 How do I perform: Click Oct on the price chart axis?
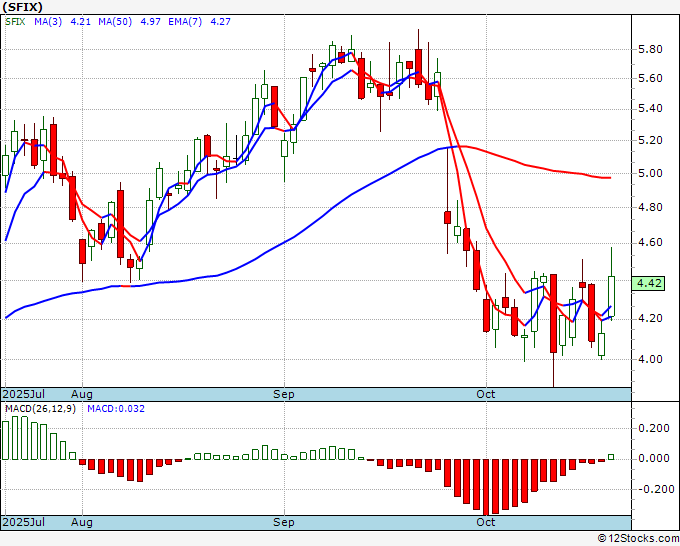pyautogui.click(x=485, y=394)
